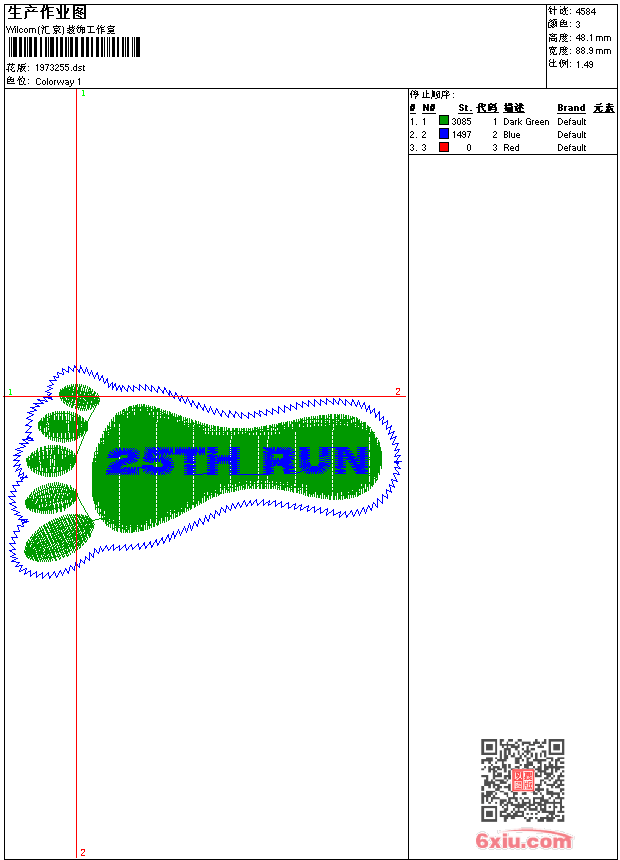
Task: Click the Brand column header
Action: point(571,108)
